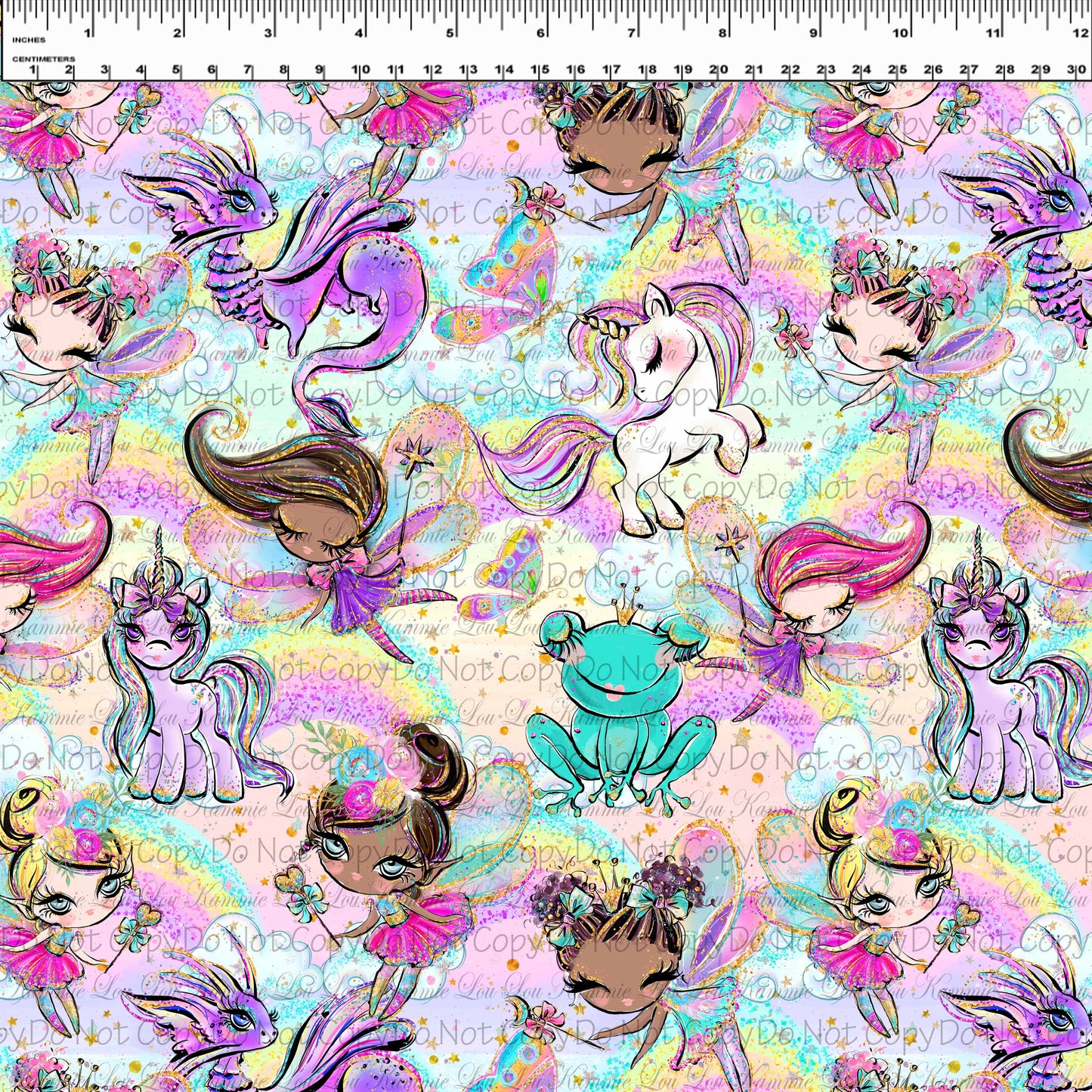
Task: Click the fairy with brown bun and pink tutu
Action: pyautogui.click(x=393, y=846)
